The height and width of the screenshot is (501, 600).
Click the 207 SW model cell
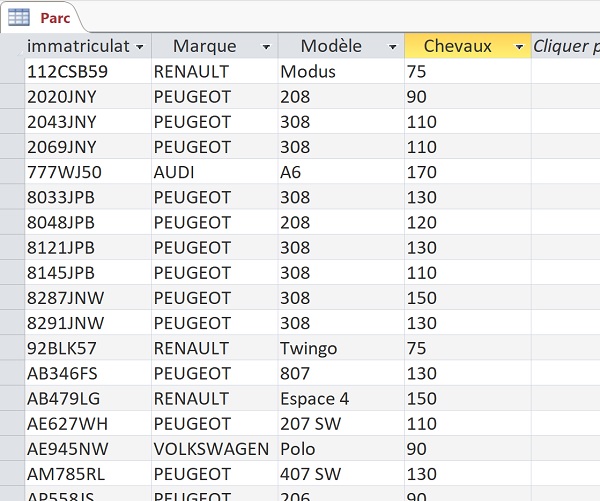pos(341,424)
